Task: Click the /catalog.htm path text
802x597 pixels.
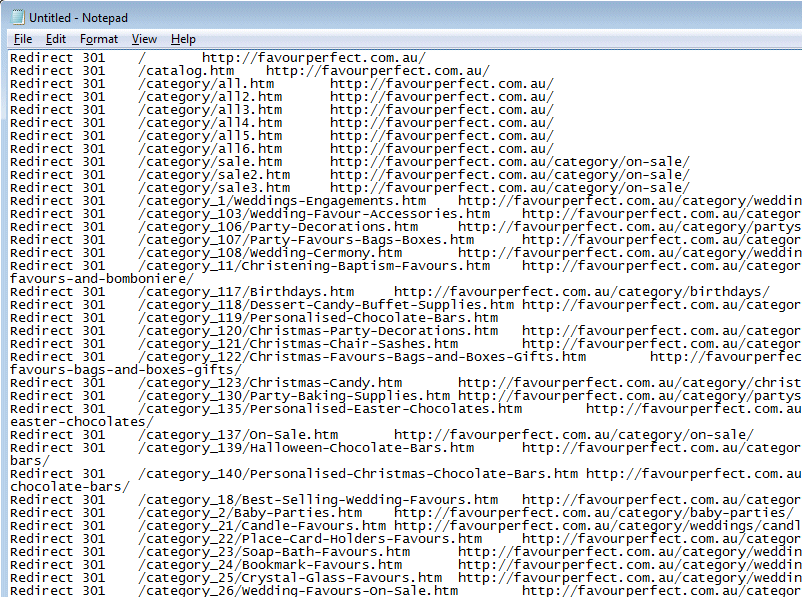Action: click(186, 71)
